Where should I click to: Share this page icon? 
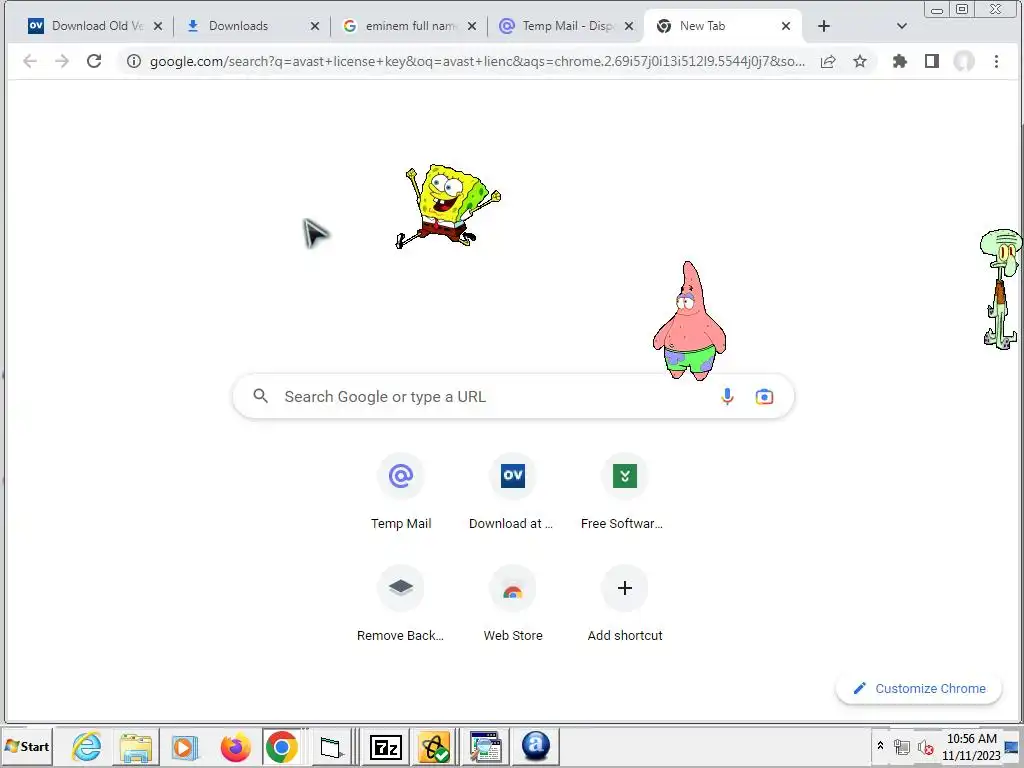click(x=828, y=61)
